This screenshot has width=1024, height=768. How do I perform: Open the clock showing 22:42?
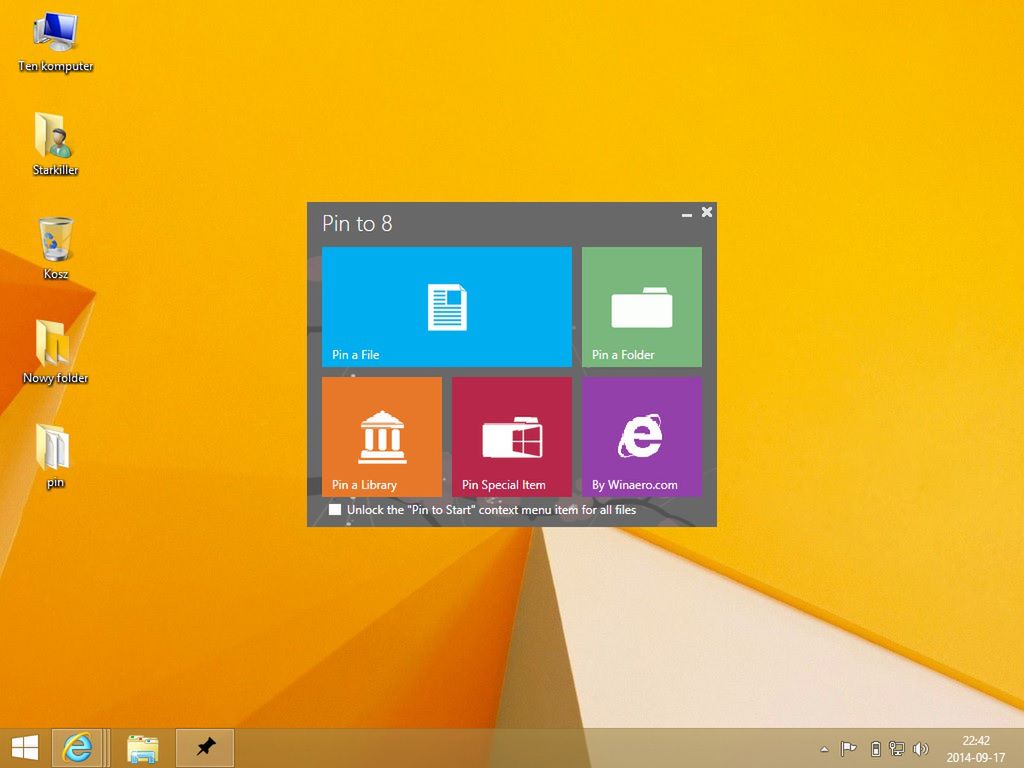click(976, 748)
